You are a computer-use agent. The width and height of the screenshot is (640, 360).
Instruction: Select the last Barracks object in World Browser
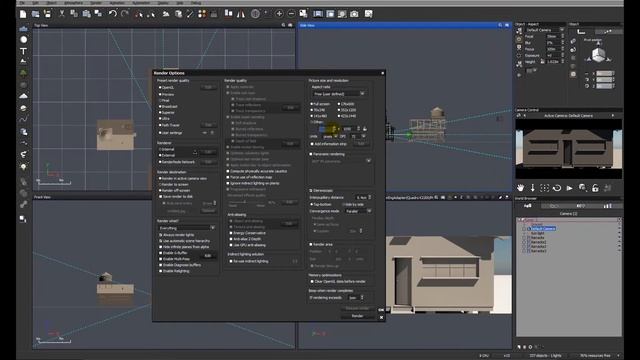click(x=538, y=251)
